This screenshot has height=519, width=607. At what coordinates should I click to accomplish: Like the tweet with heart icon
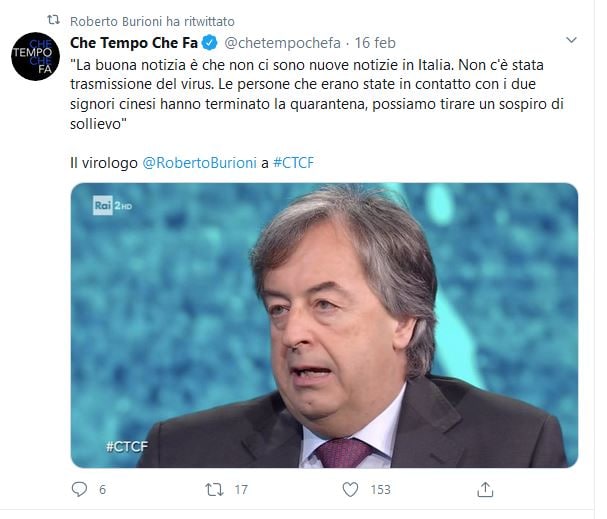click(350, 490)
